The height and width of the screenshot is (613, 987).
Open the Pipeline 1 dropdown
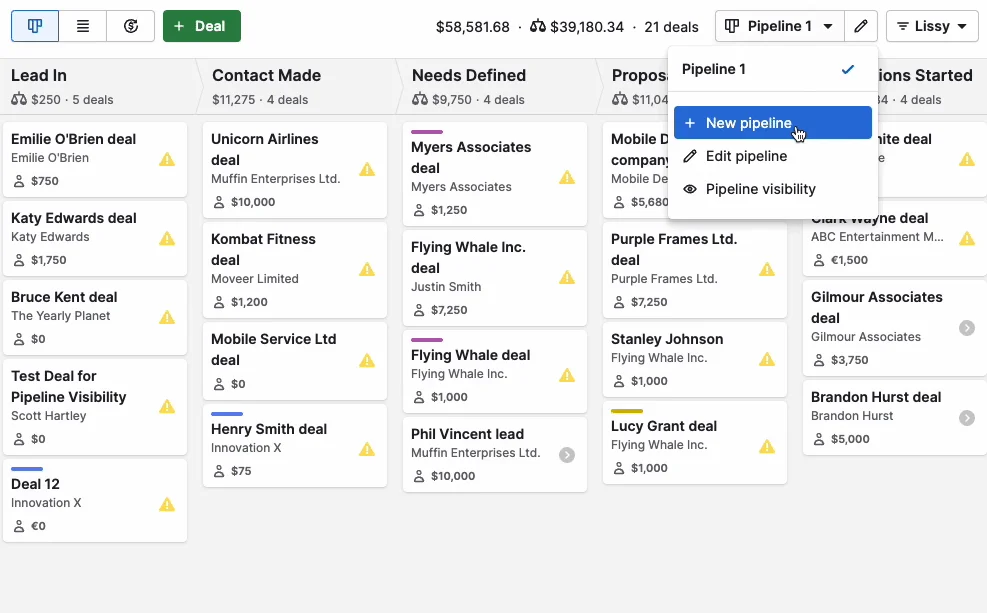(779, 26)
